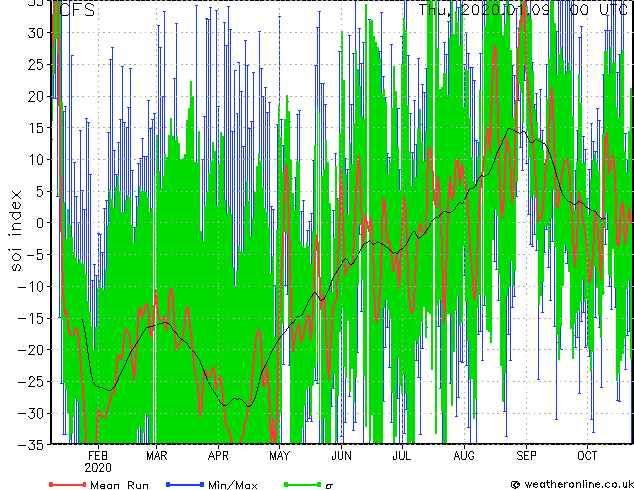Click the blue Min/Max legend line
Image resolution: width=634 pixels, height=490 pixels.
[x=185, y=484]
